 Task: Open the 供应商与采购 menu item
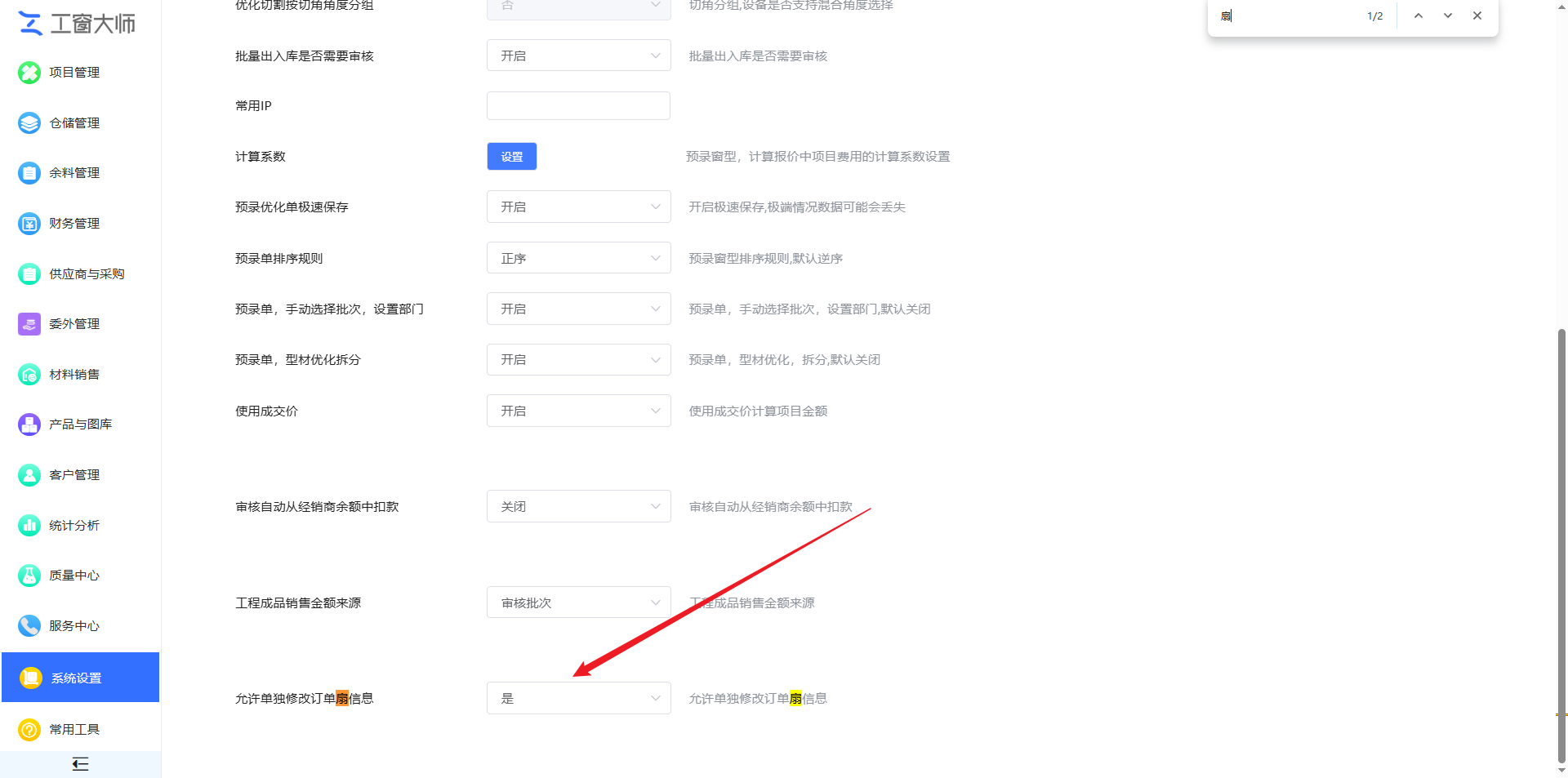pos(80,274)
